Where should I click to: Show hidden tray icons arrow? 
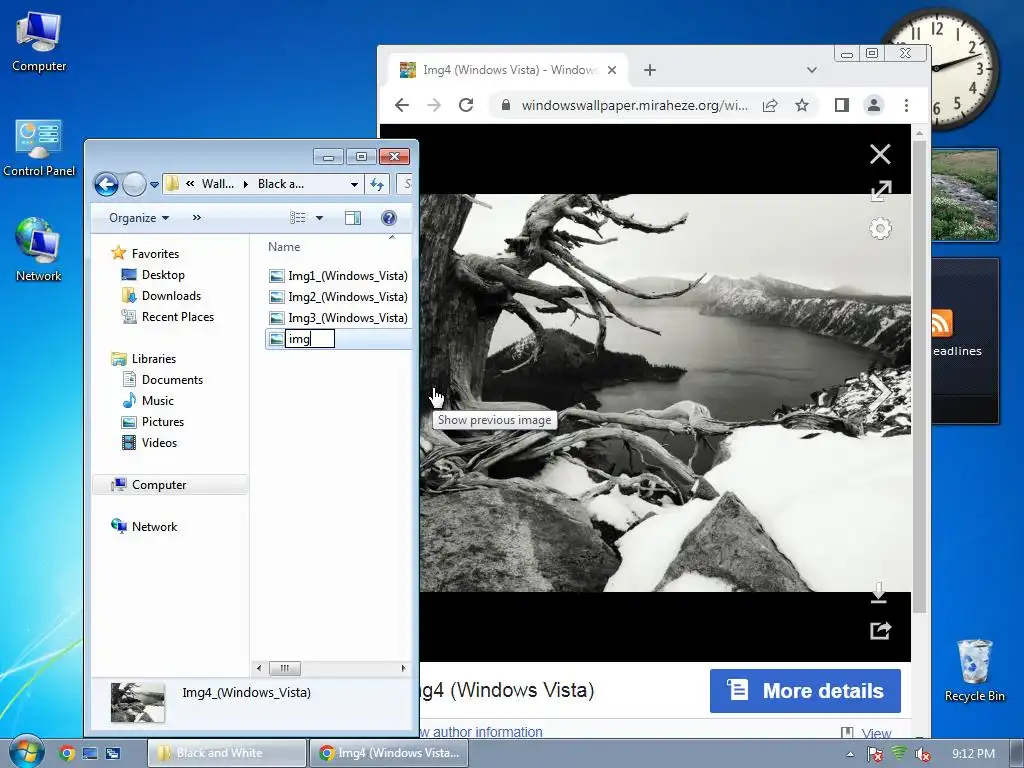click(850, 754)
